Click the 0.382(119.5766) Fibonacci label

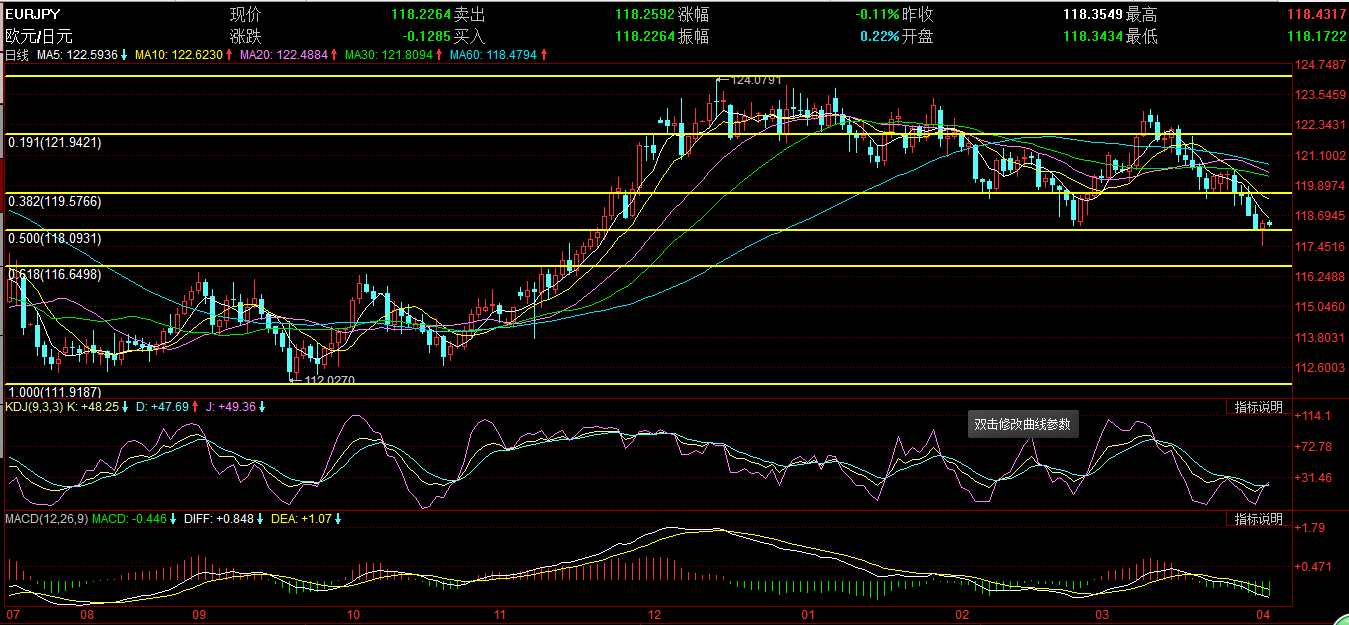[55, 202]
